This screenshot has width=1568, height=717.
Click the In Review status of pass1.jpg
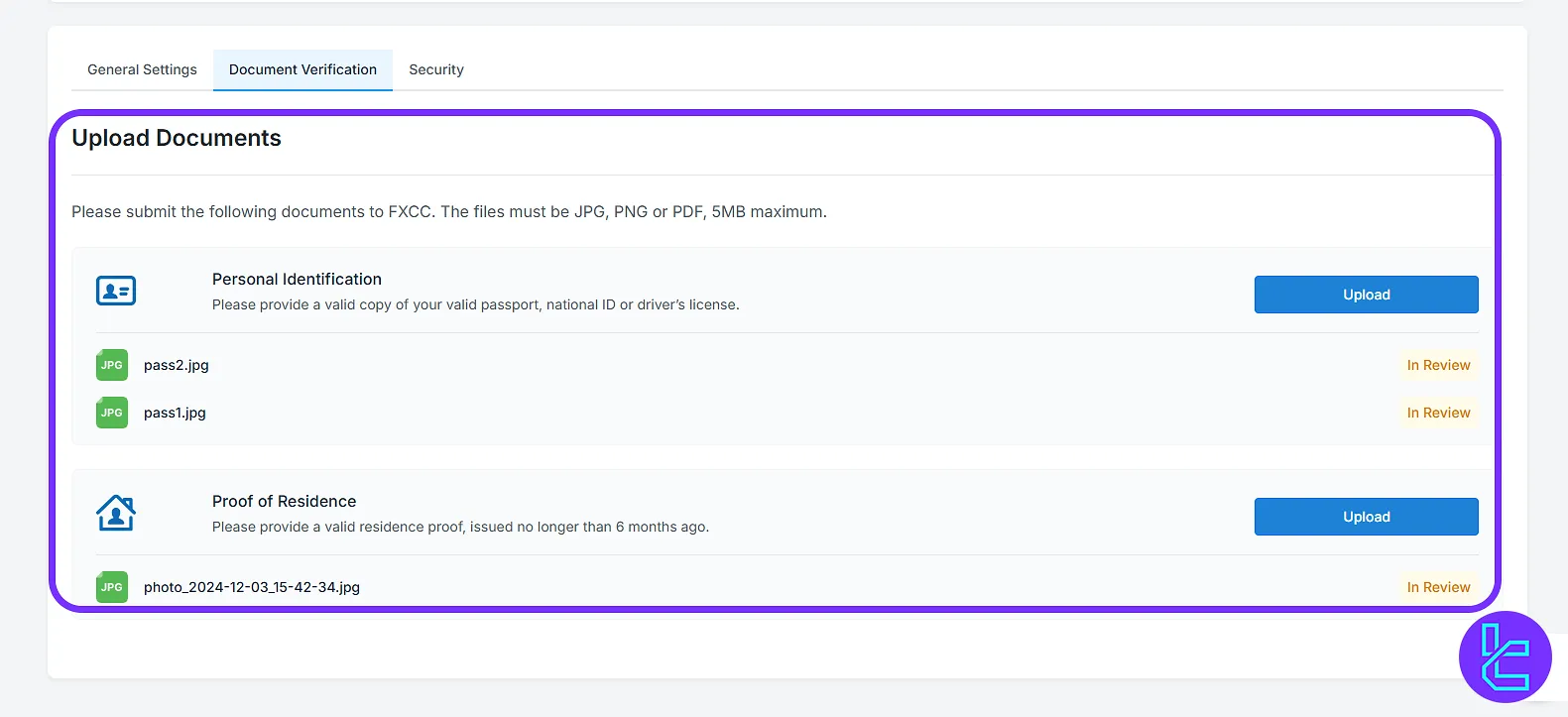coord(1438,413)
